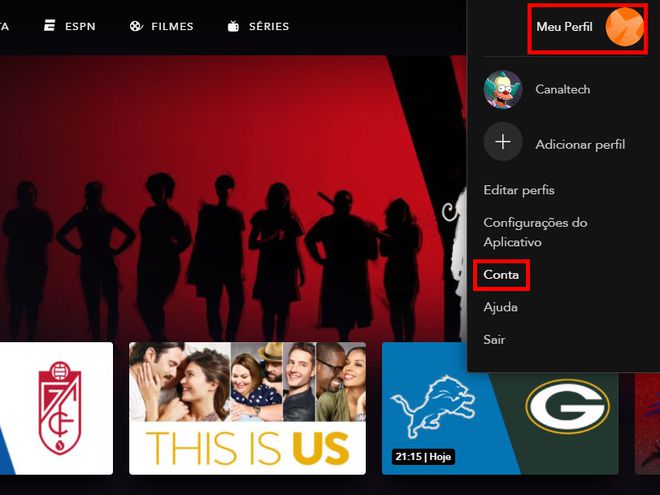Image resolution: width=660 pixels, height=495 pixels.
Task: Click the red silhouettes hero banner
Action: pos(233,198)
